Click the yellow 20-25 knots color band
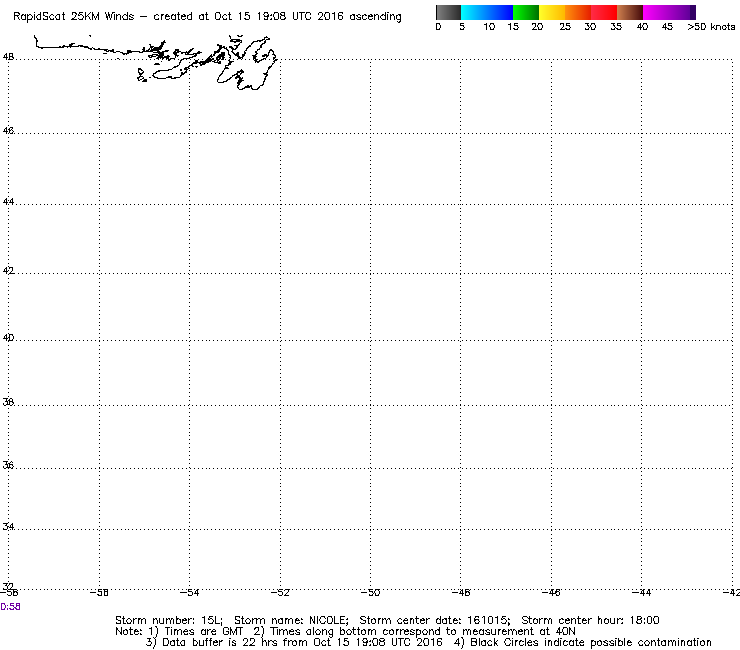The width and height of the screenshot is (740, 650). pyautogui.click(x=552, y=12)
